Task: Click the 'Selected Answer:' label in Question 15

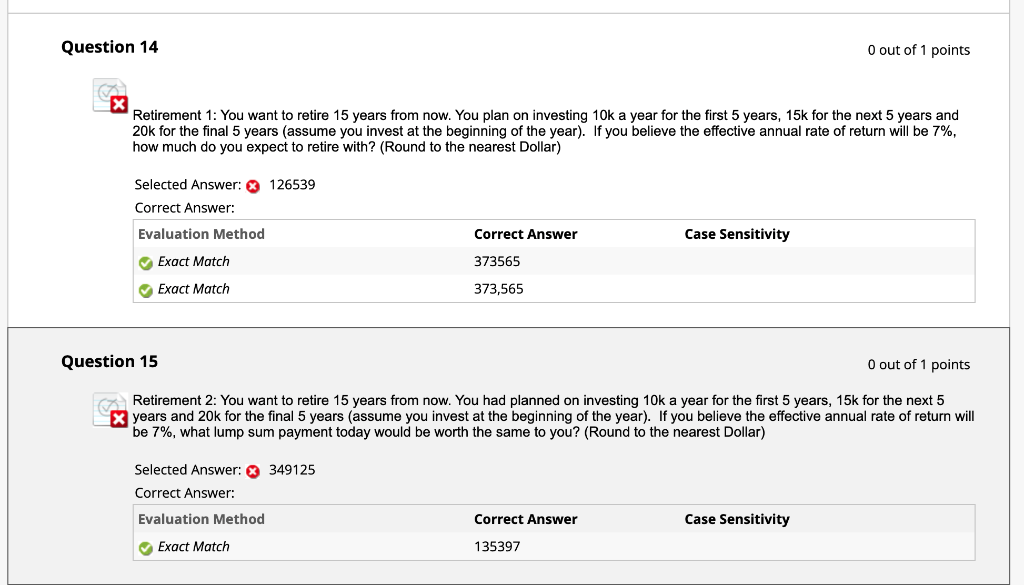Action: [x=188, y=470]
